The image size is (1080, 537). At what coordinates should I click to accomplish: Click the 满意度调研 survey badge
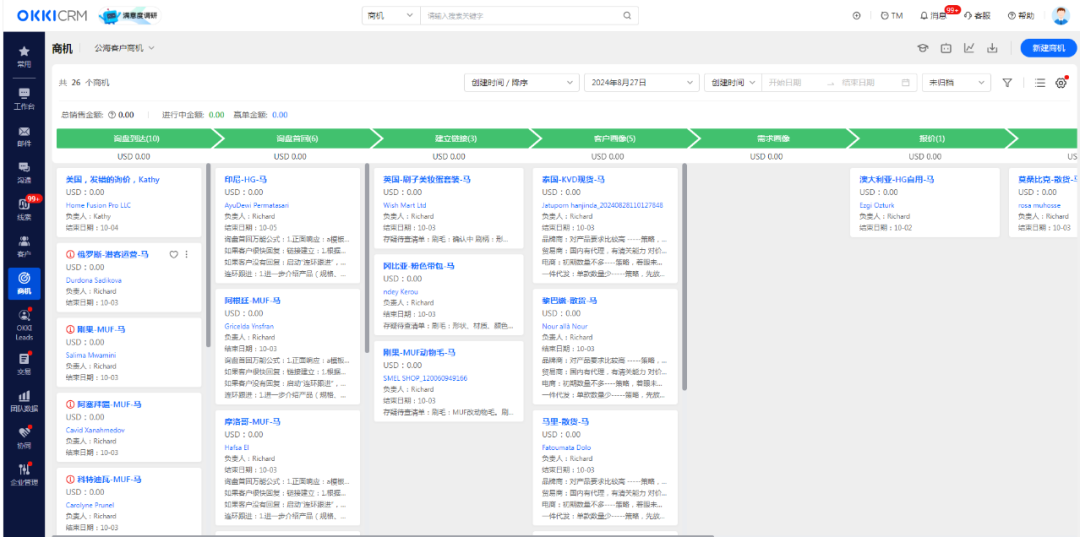(129, 15)
